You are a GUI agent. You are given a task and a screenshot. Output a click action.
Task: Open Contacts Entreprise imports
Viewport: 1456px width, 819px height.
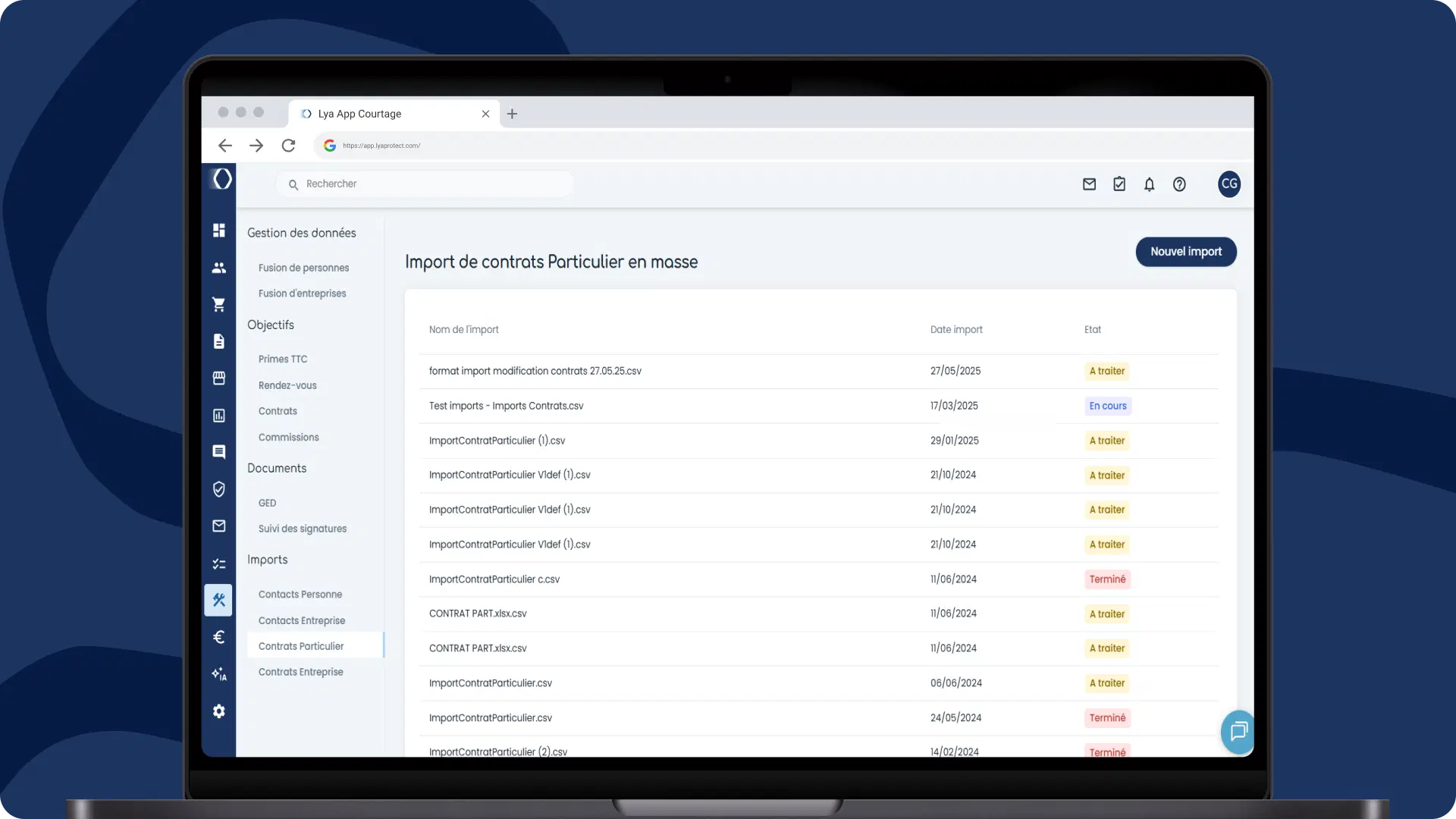coord(302,620)
